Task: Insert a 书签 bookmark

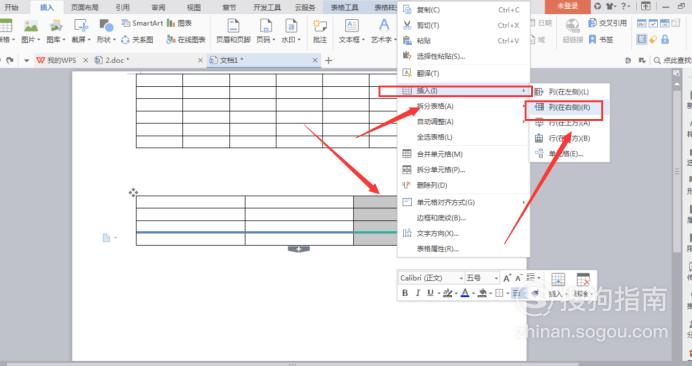Action: pyautogui.click(x=601, y=40)
